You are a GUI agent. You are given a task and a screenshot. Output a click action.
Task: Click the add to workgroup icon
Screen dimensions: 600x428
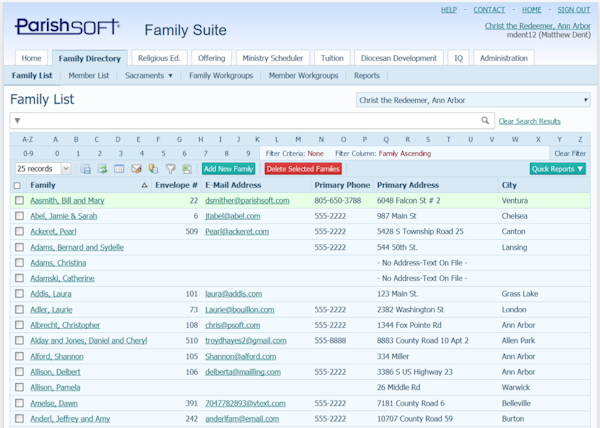[153, 169]
